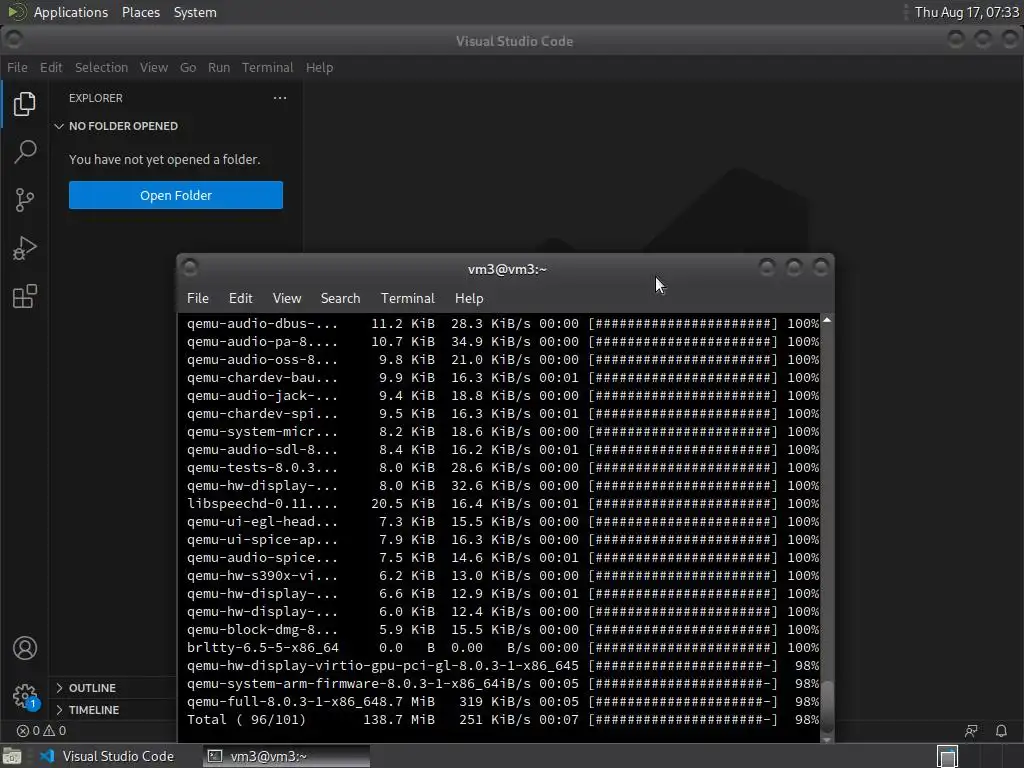This screenshot has width=1024, height=768.
Task: Click the Visual Studio Code title bar
Action: [x=514, y=41]
